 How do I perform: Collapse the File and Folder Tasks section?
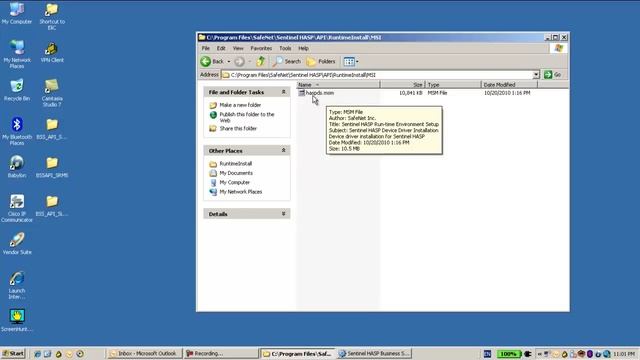tap(283, 92)
